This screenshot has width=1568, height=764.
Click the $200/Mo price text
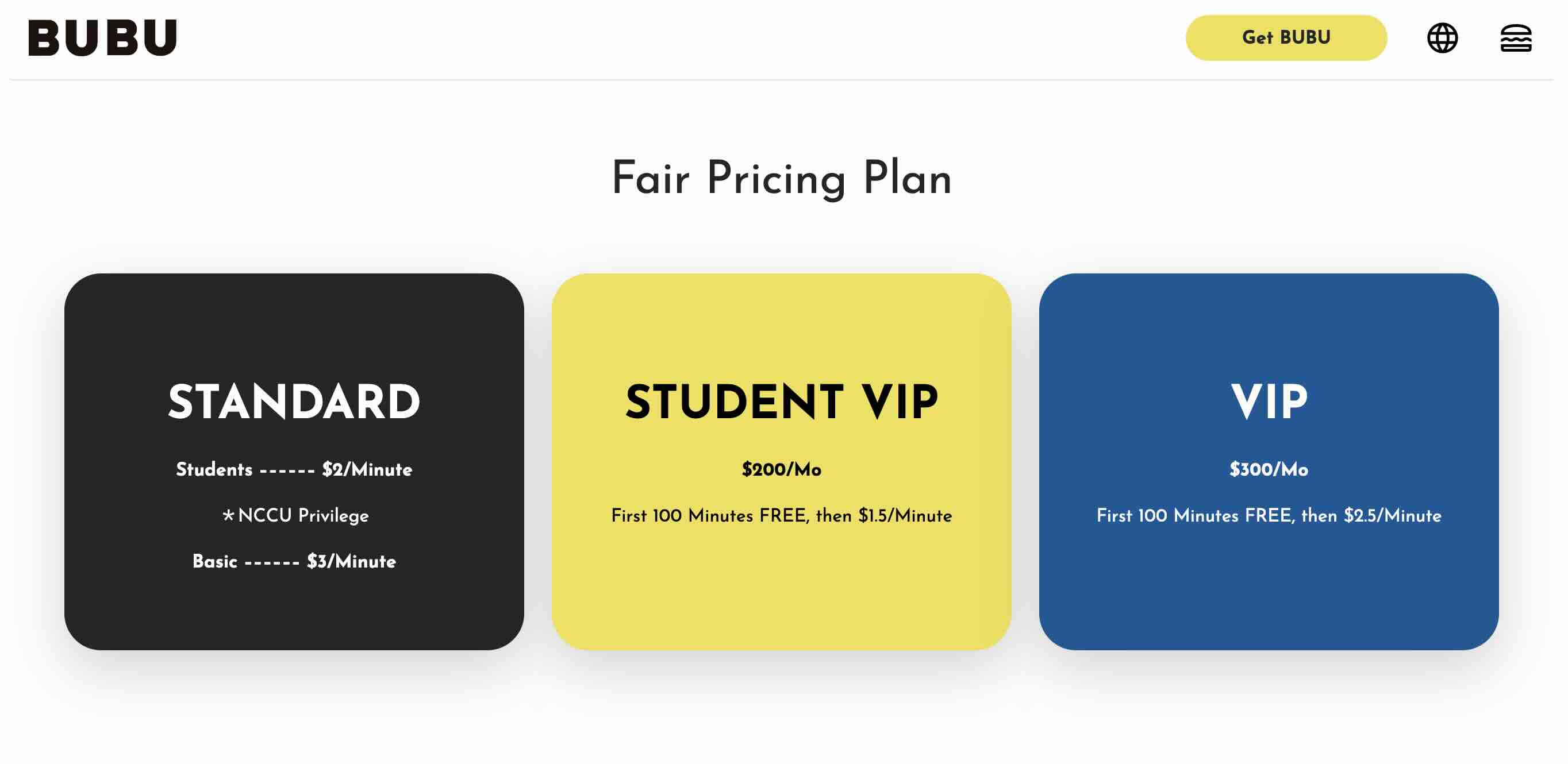point(782,469)
